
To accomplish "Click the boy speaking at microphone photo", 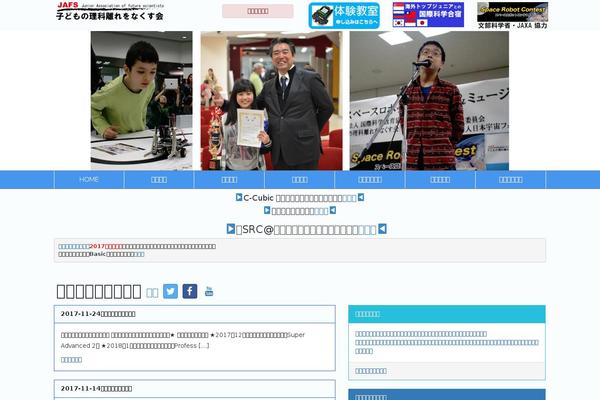I will point(429,100).
